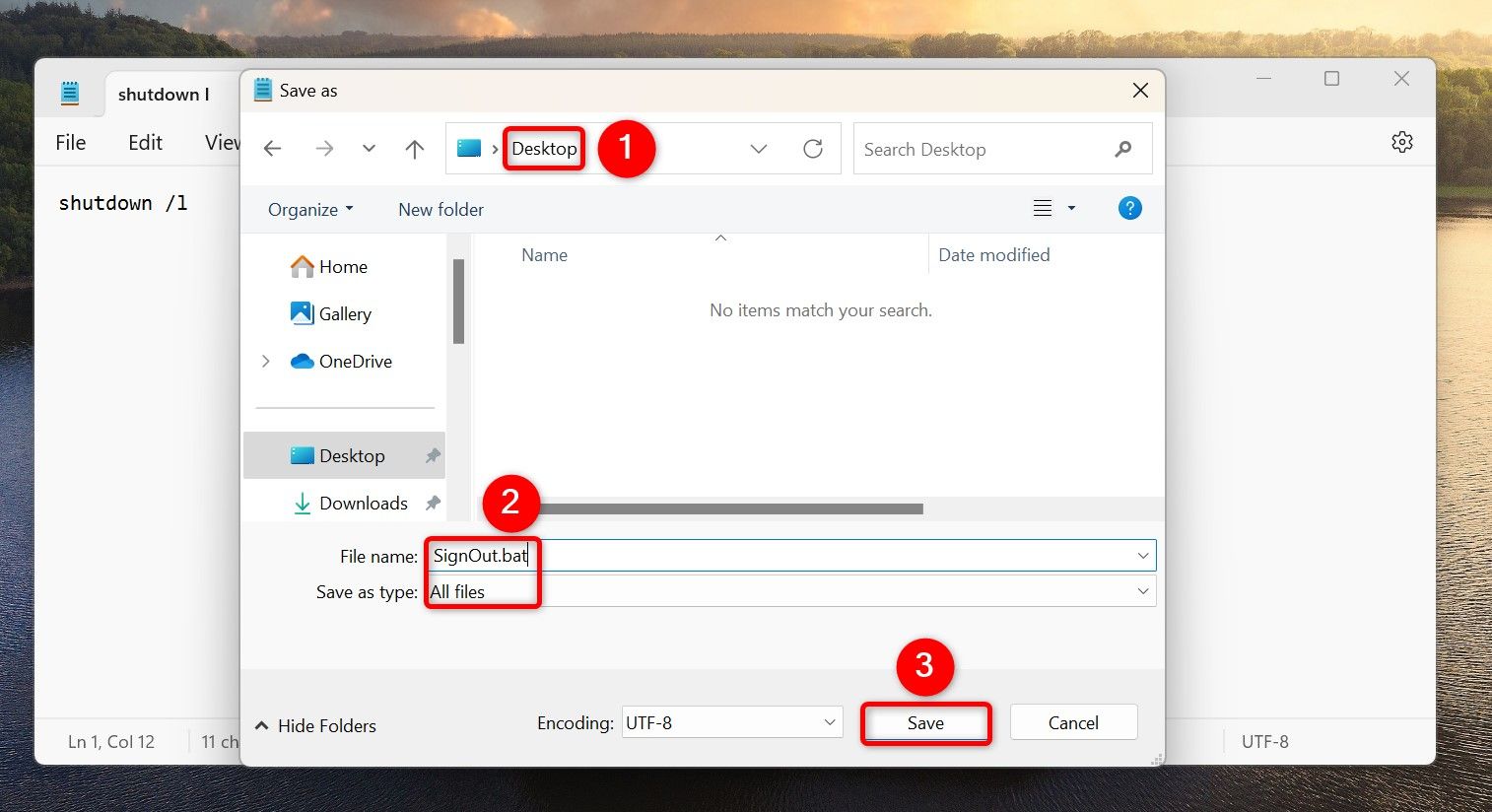Expand the OneDrive tree item
The width and height of the screenshot is (1492, 812).
click(x=265, y=361)
